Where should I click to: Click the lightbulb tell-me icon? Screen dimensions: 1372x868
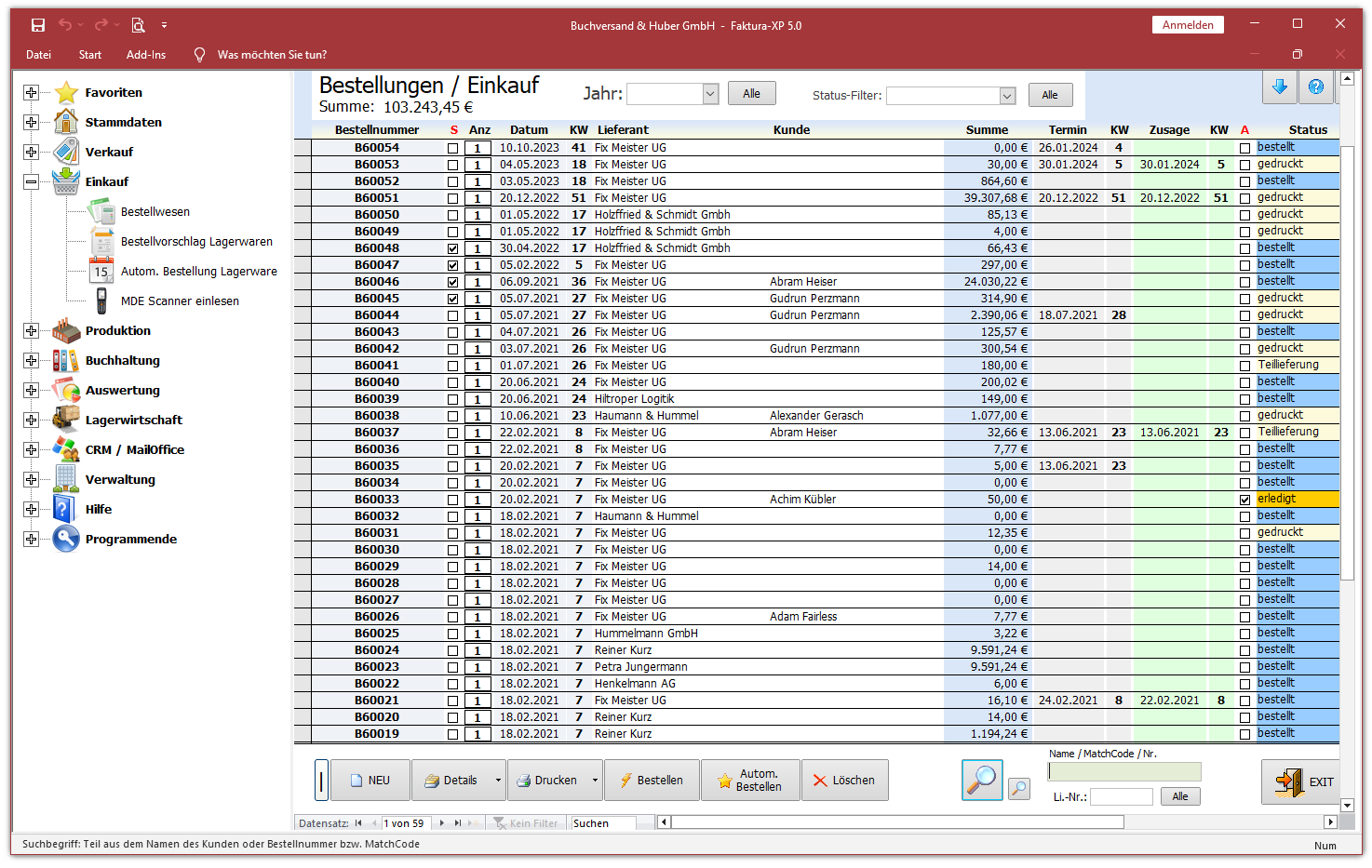[199, 55]
